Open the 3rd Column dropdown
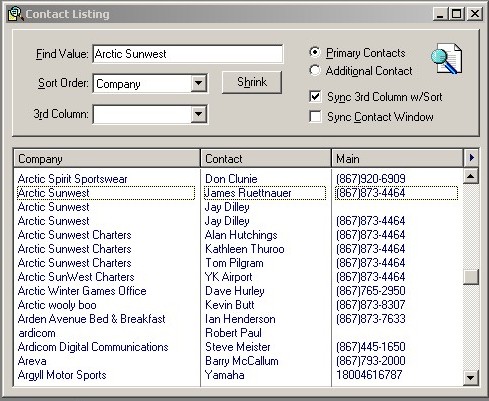The image size is (489, 401). tap(199, 114)
